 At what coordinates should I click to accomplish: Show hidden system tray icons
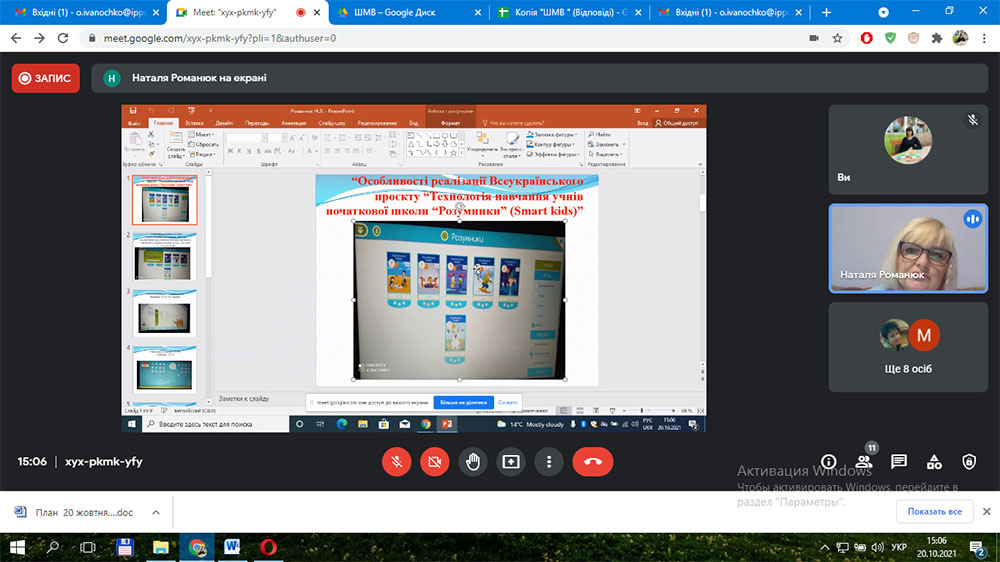point(825,547)
